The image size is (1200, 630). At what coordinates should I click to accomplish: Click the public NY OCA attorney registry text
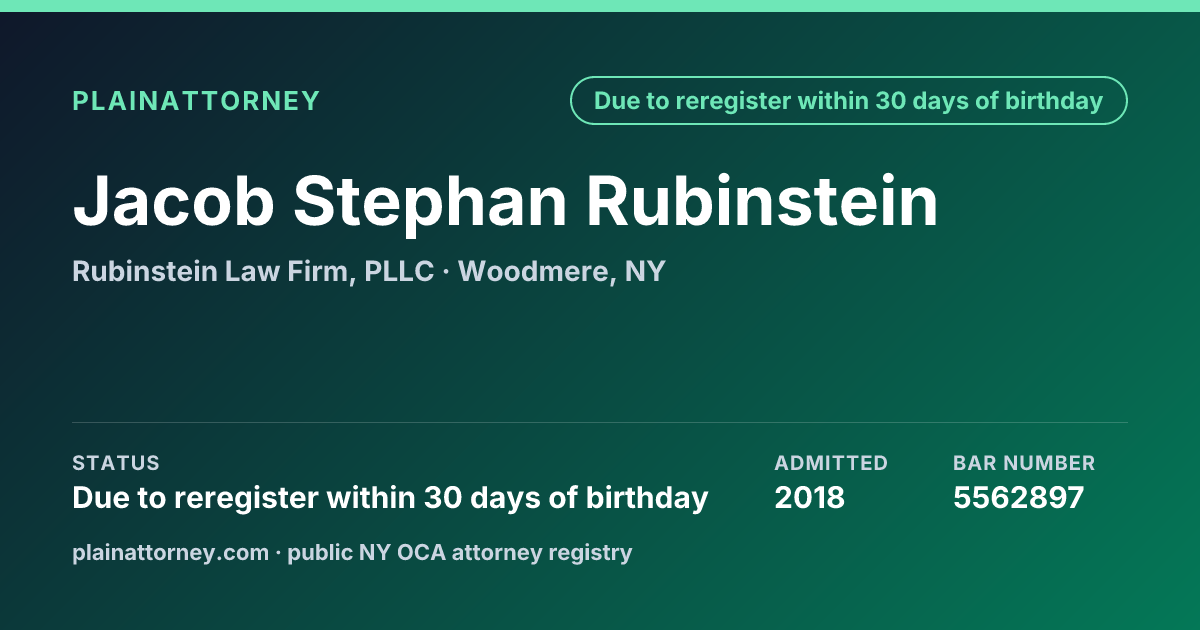460,552
